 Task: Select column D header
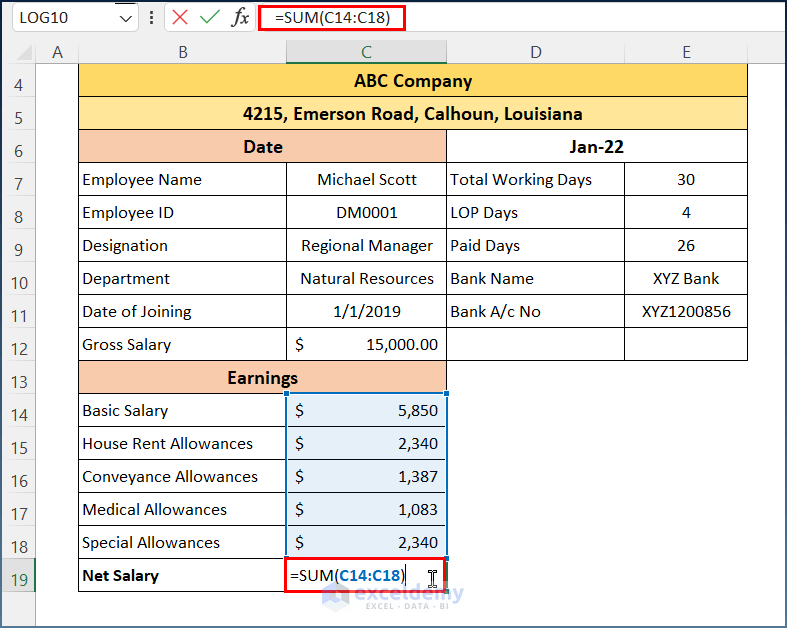536,52
